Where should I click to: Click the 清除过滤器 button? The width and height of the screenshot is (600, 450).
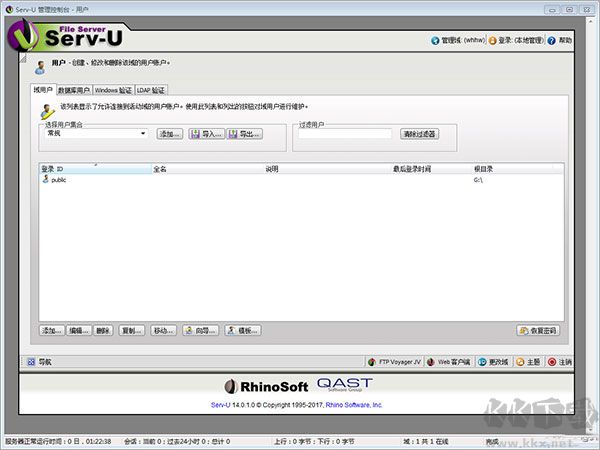pos(420,134)
